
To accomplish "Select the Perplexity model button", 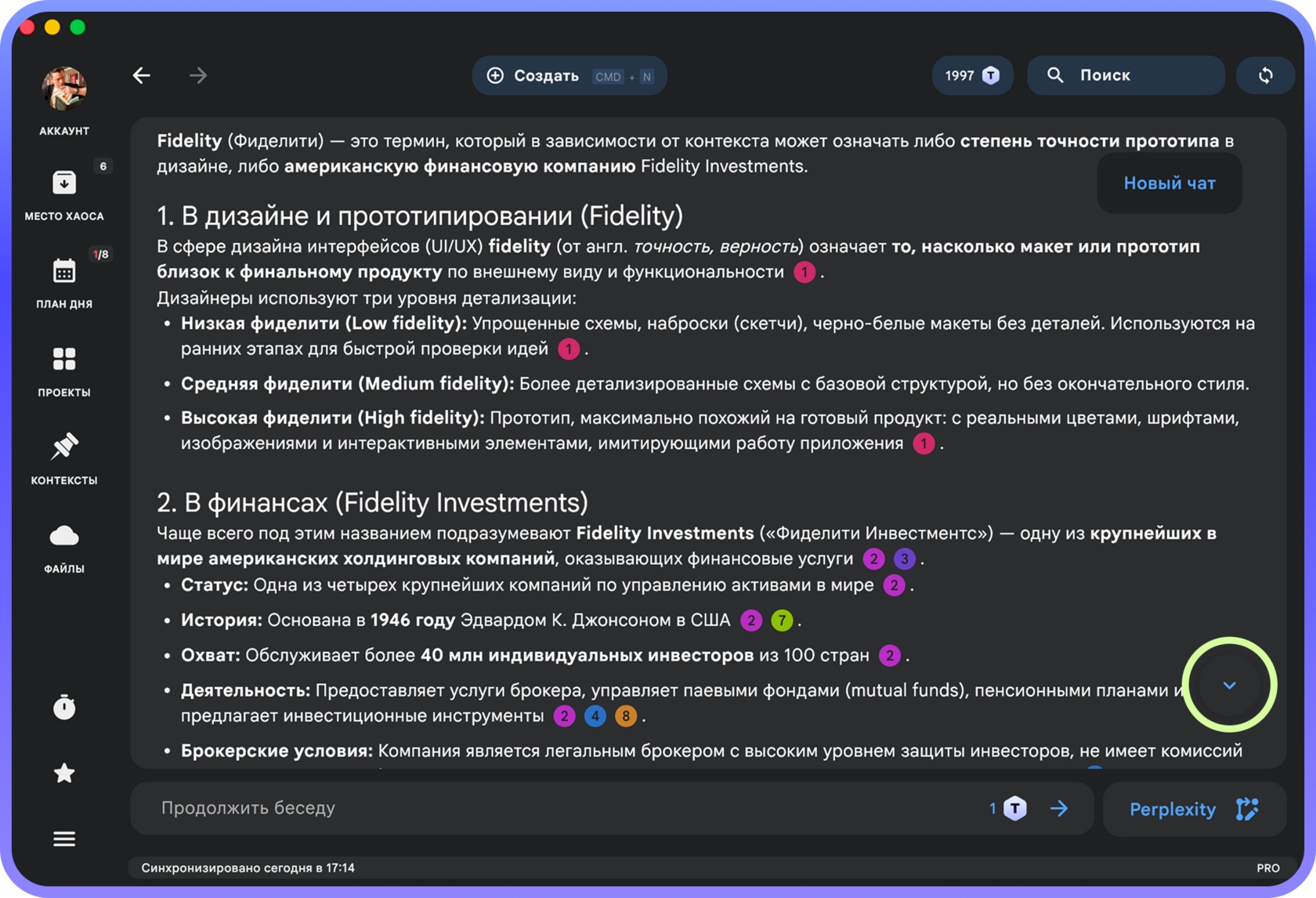I will click(x=1194, y=809).
